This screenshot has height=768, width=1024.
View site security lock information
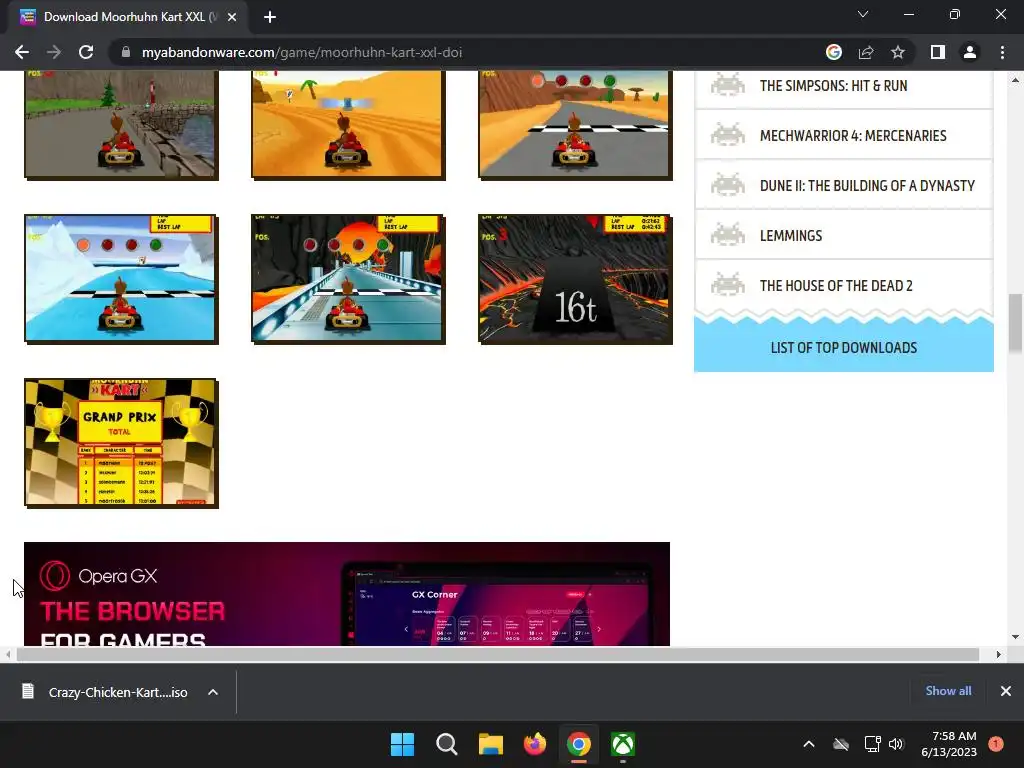(126, 52)
